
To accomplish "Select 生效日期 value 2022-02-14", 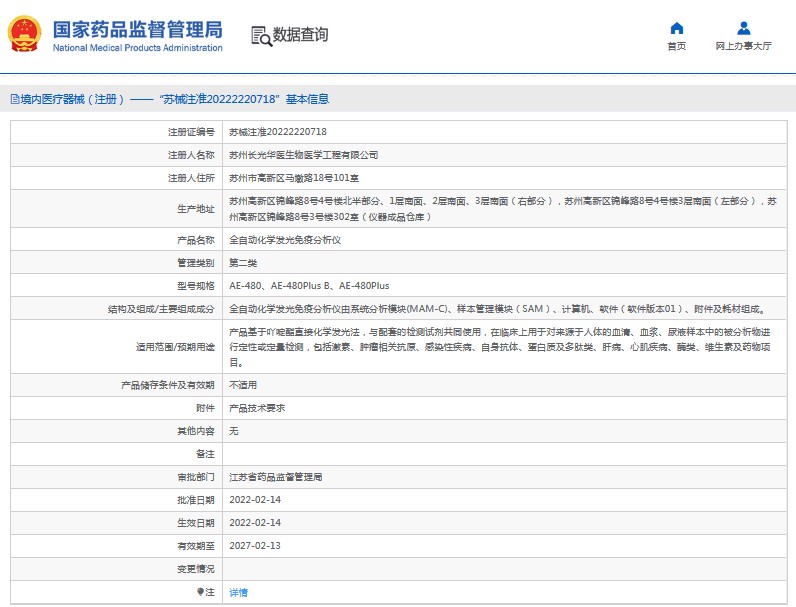I will (x=255, y=523).
